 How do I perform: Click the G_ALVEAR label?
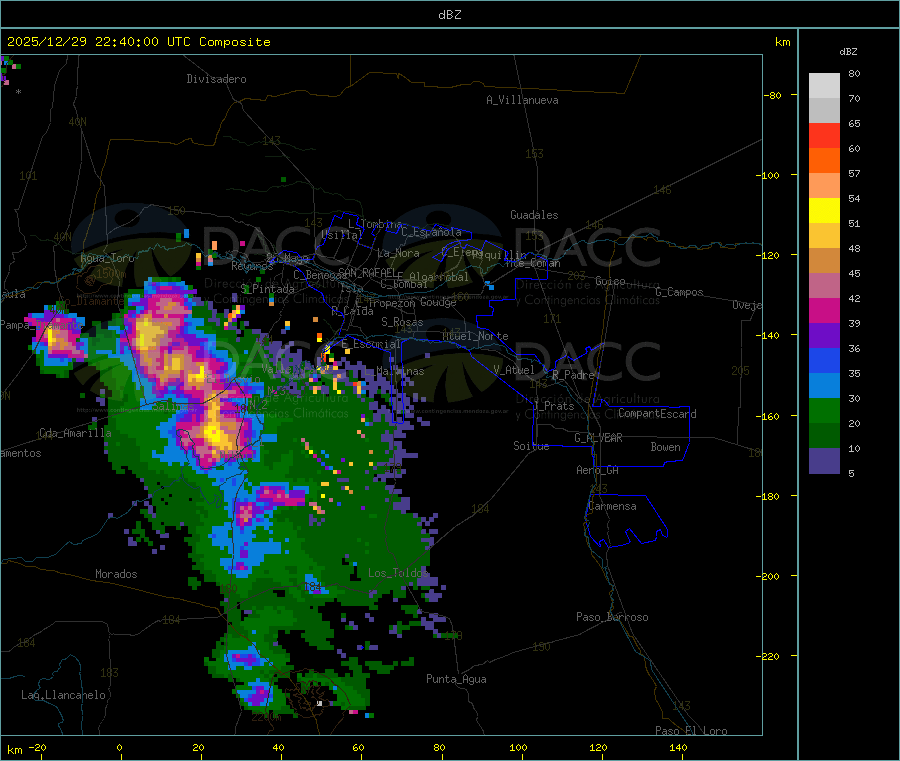(598, 438)
